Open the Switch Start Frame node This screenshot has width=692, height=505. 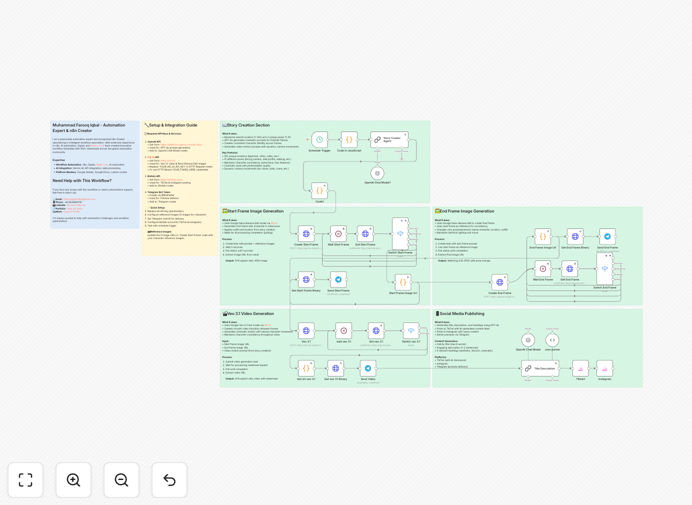point(400,234)
